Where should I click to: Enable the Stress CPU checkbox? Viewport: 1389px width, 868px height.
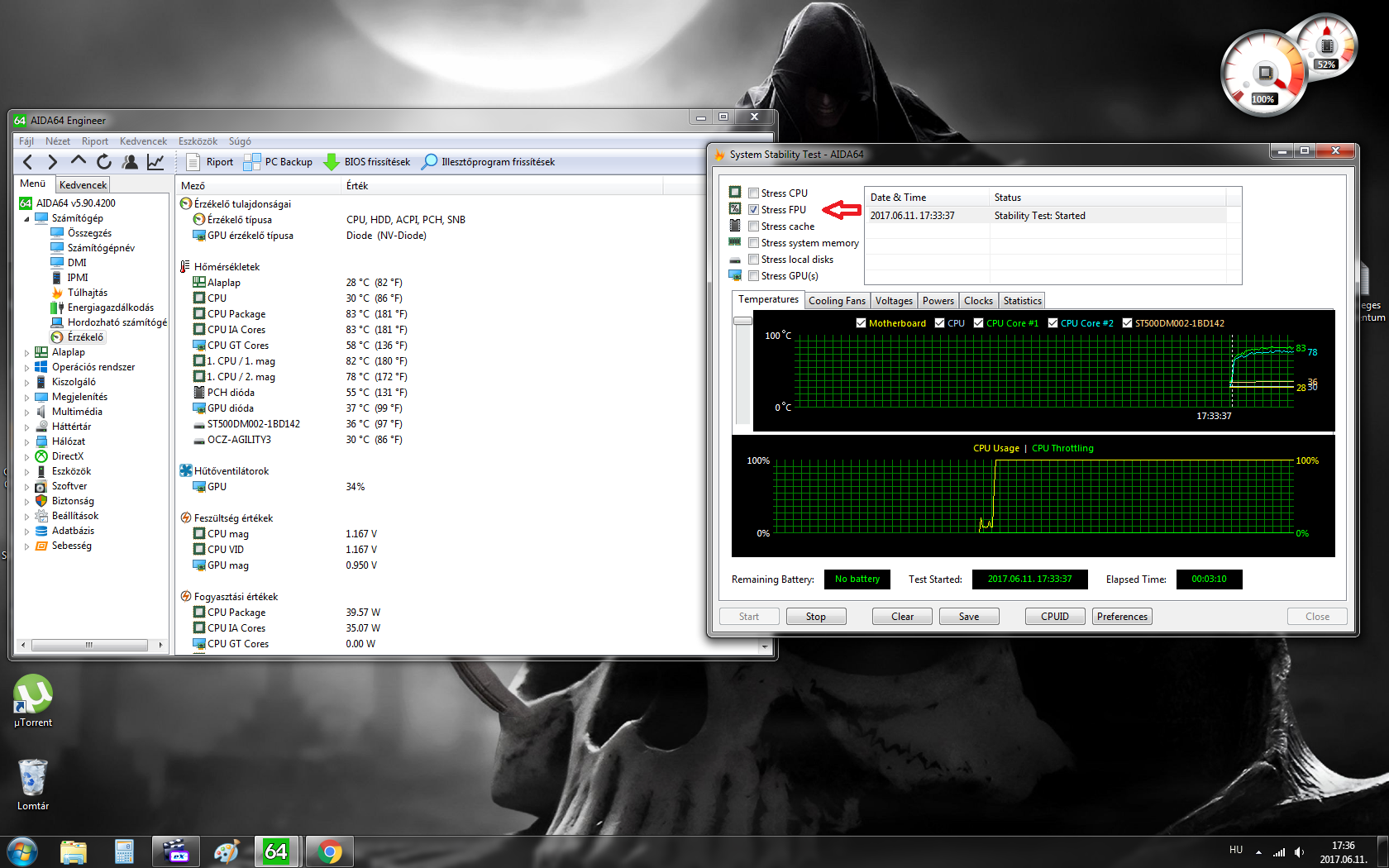[753, 193]
